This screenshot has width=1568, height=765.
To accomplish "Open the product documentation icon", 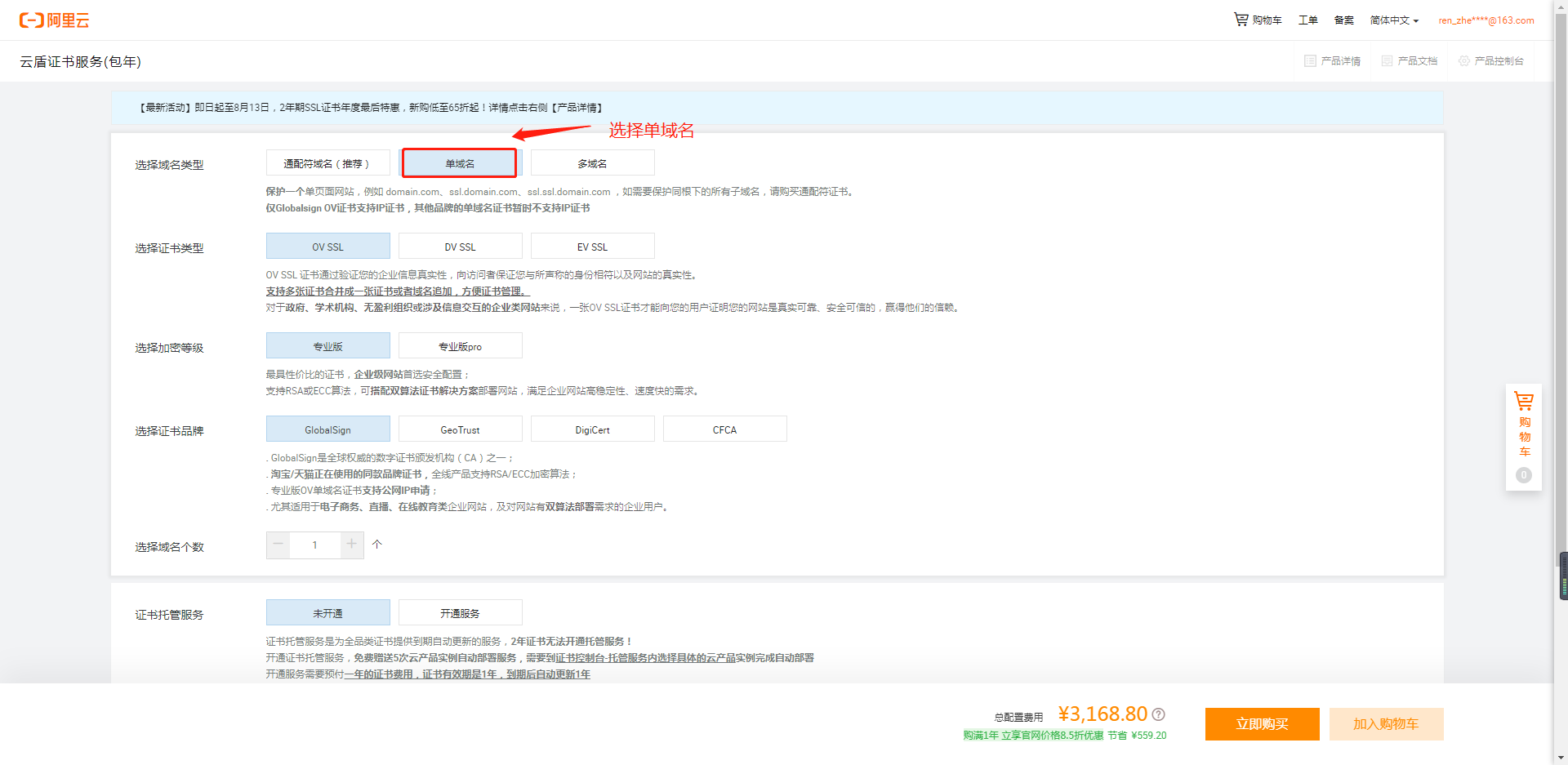I will 1387,61.
